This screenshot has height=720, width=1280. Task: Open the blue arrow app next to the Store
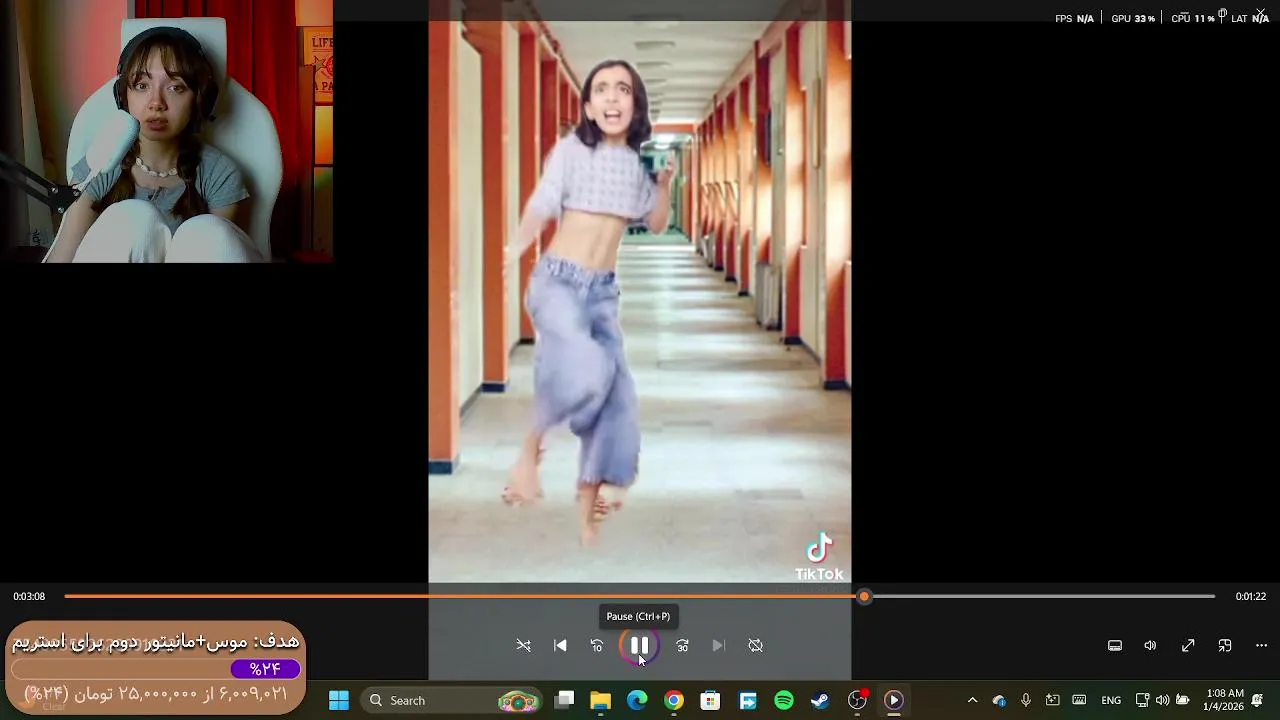(747, 700)
